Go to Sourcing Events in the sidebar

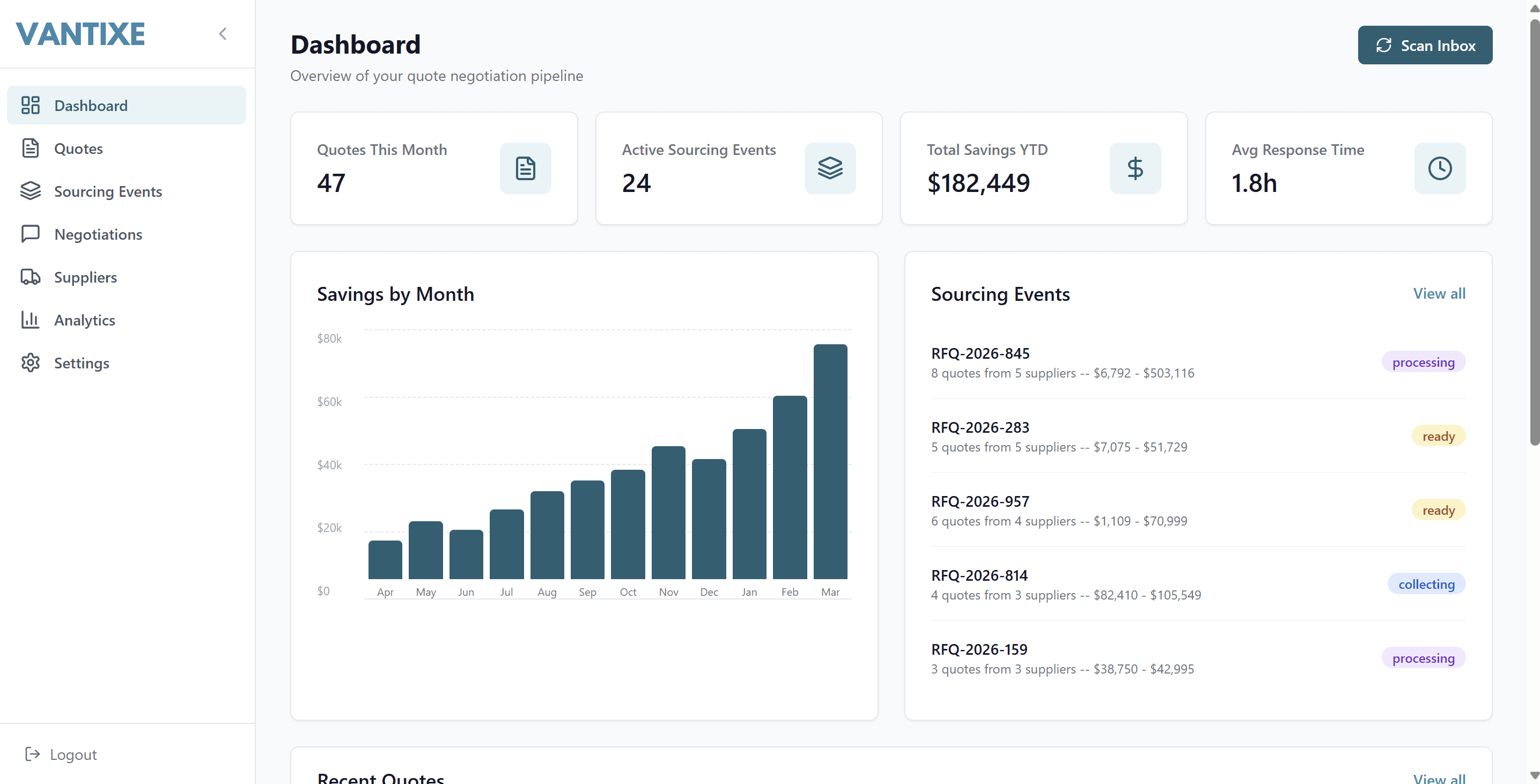(x=108, y=191)
